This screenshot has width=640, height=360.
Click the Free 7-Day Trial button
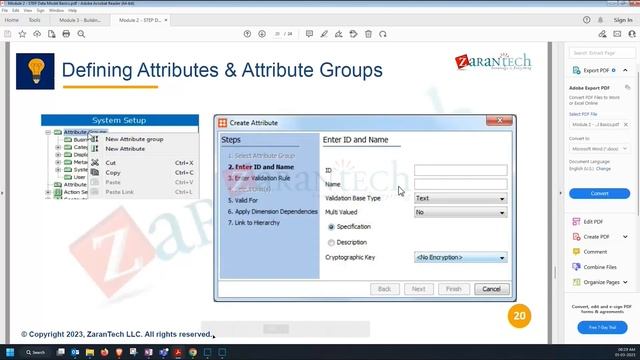point(602,327)
